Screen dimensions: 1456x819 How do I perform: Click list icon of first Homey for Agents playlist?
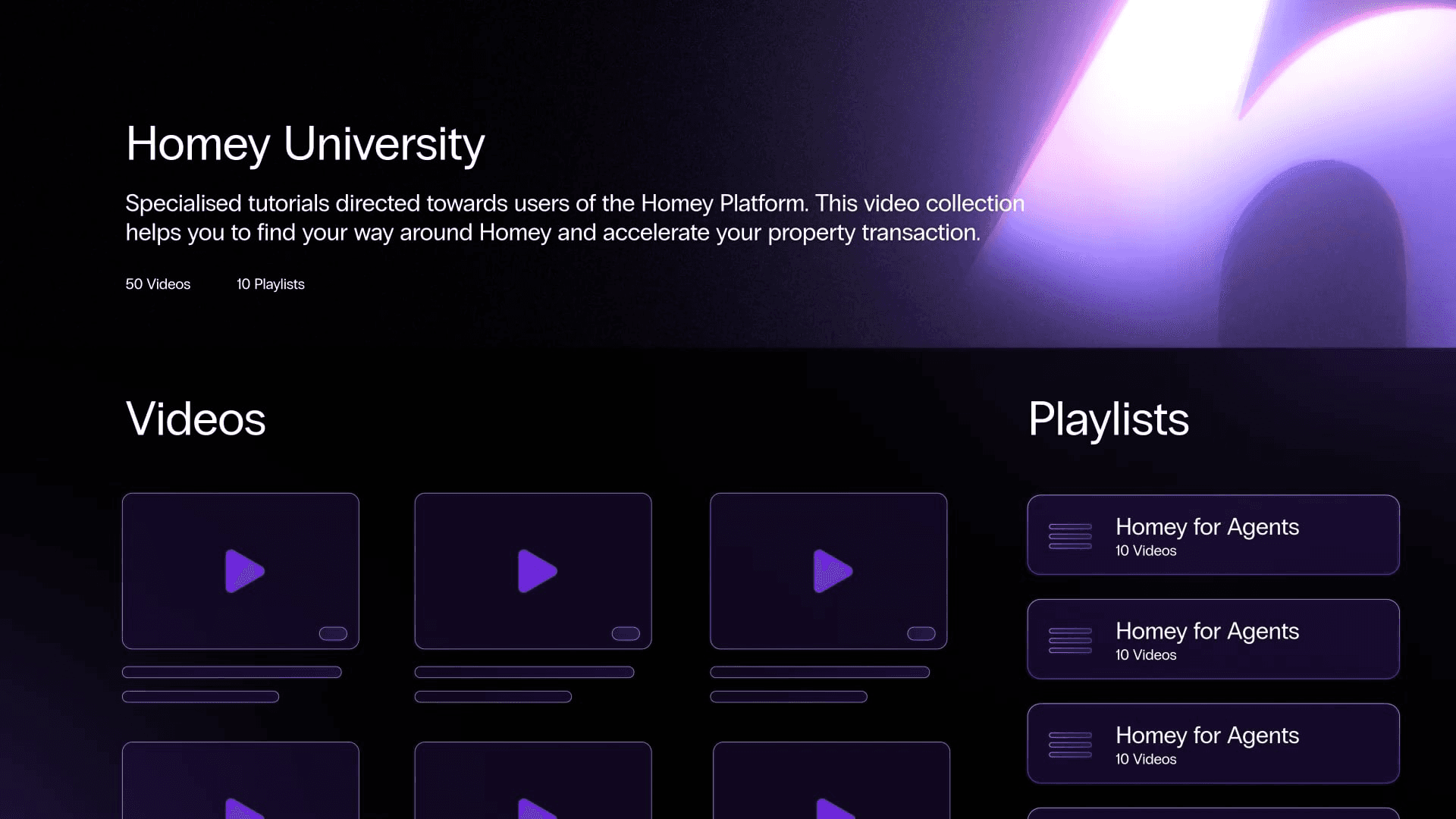point(1070,535)
